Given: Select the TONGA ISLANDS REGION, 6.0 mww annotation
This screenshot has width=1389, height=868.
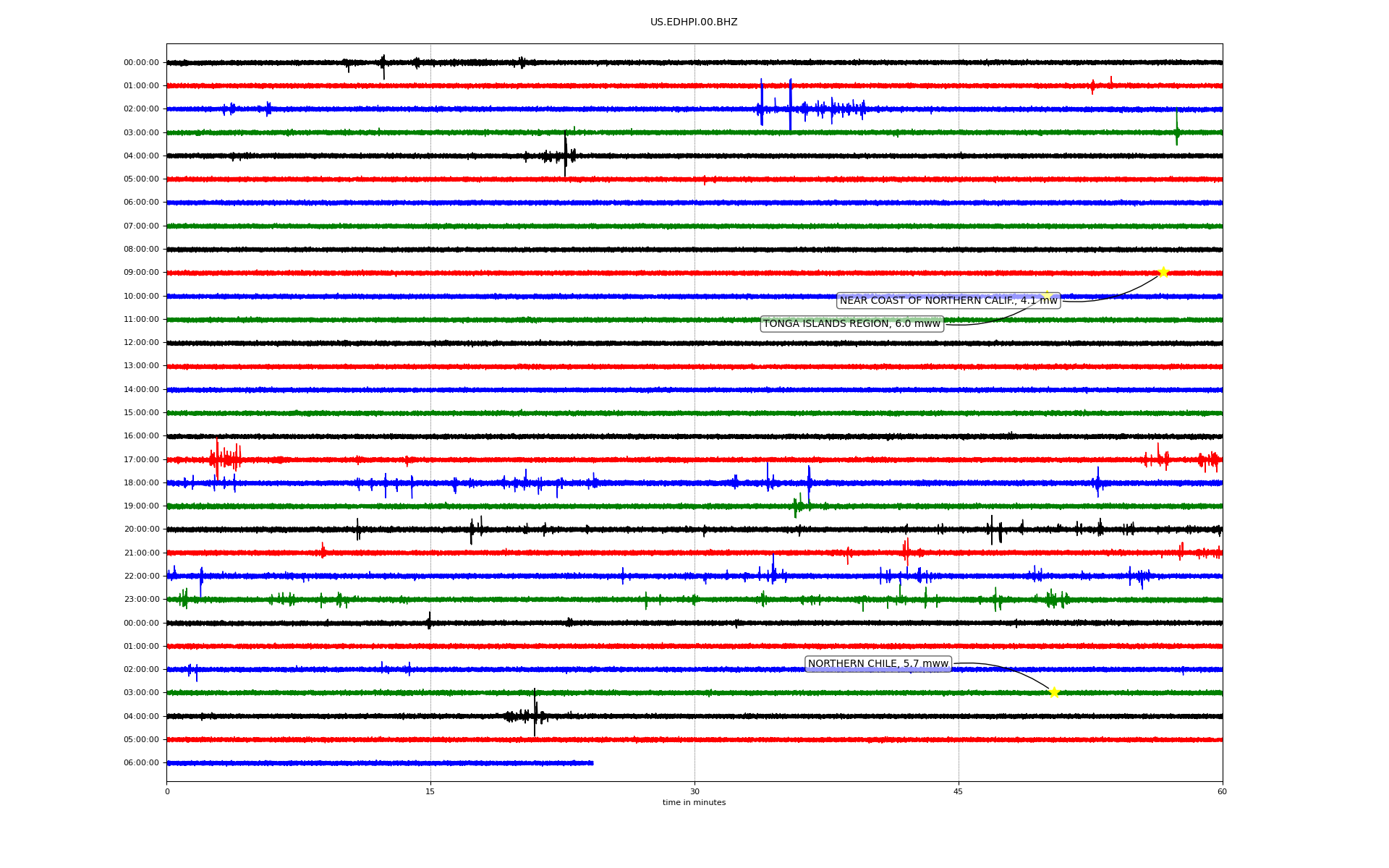Looking at the screenshot, I should (852, 324).
